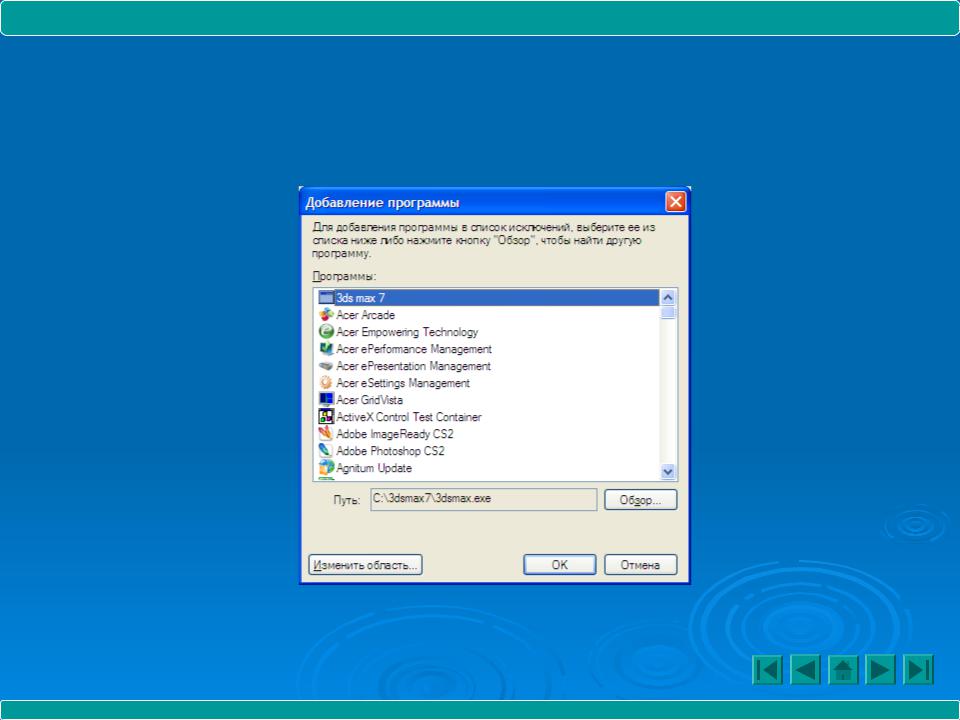Click the Acer Empowering Technology icon
The height and width of the screenshot is (720, 960).
click(x=326, y=332)
